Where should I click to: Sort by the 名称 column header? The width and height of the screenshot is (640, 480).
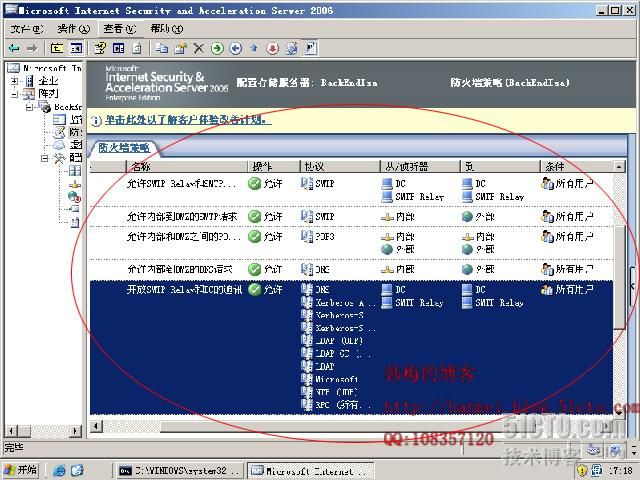pos(187,166)
